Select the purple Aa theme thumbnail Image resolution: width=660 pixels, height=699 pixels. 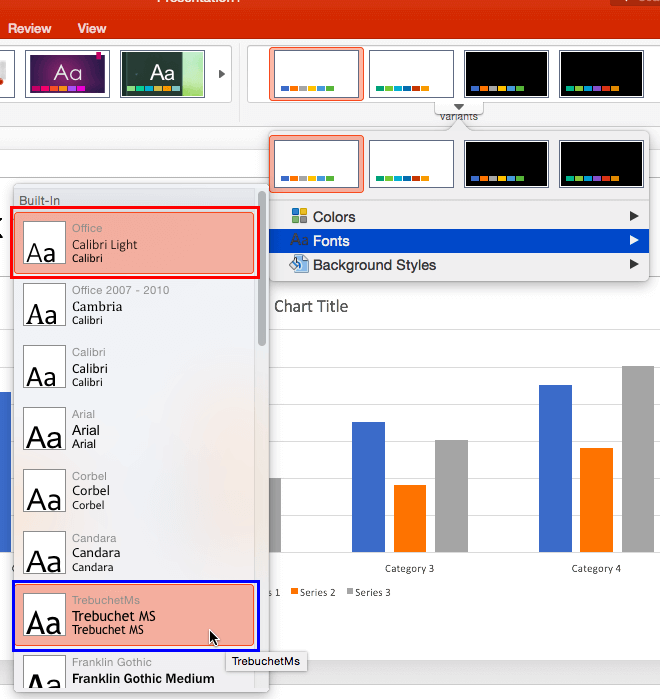(x=68, y=74)
